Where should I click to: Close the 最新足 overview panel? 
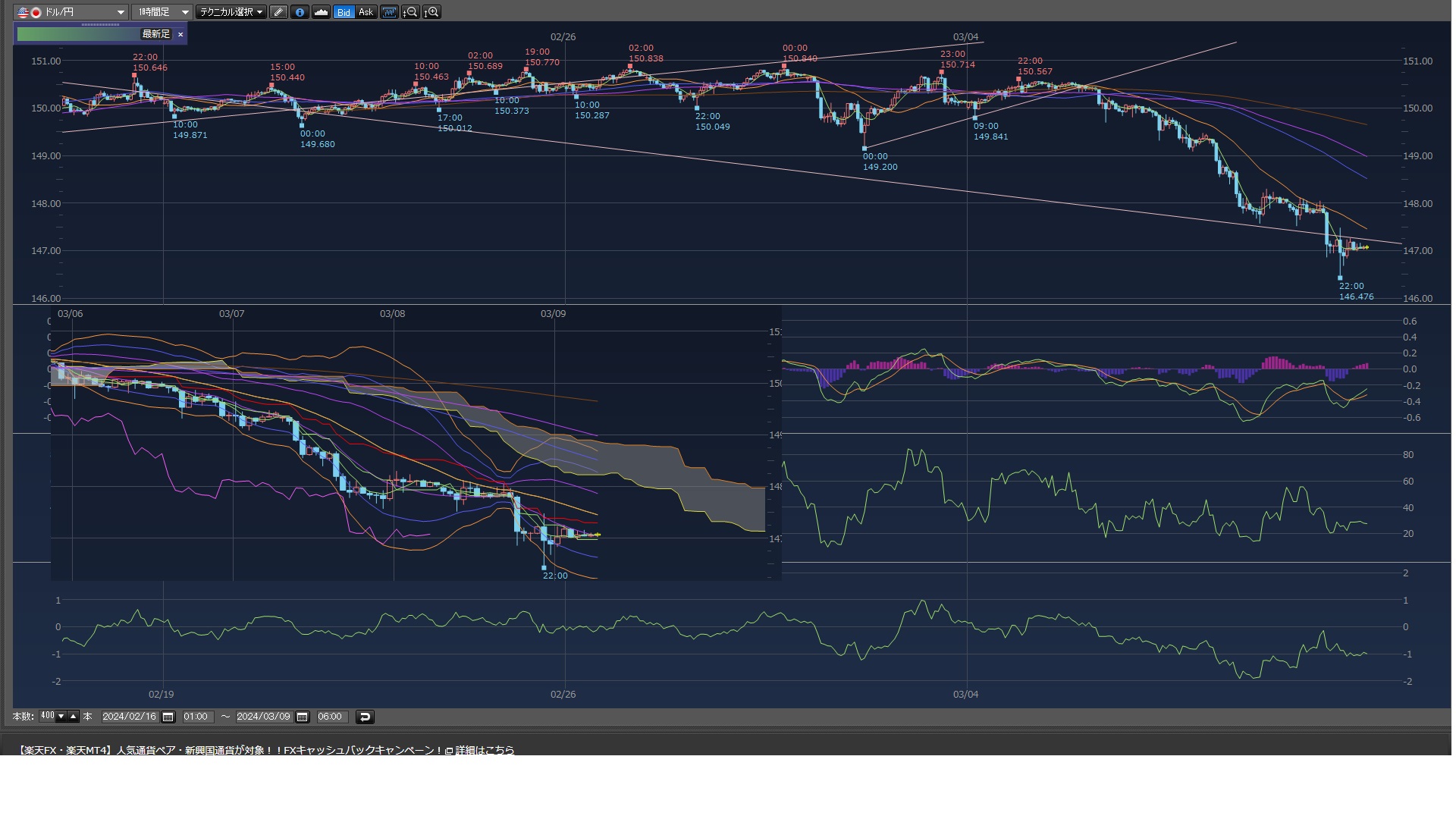coord(180,34)
